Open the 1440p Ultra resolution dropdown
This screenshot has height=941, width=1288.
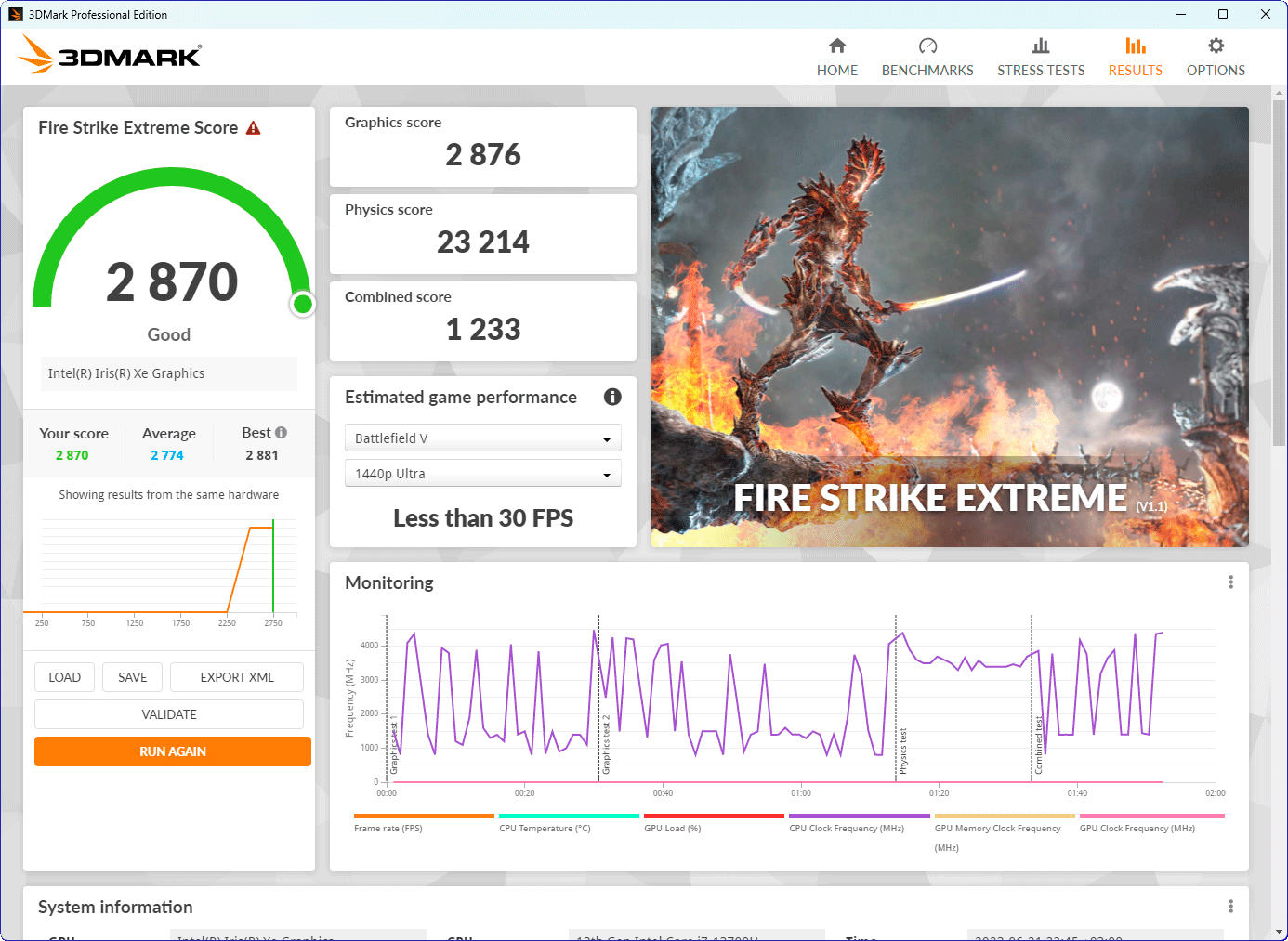click(483, 474)
